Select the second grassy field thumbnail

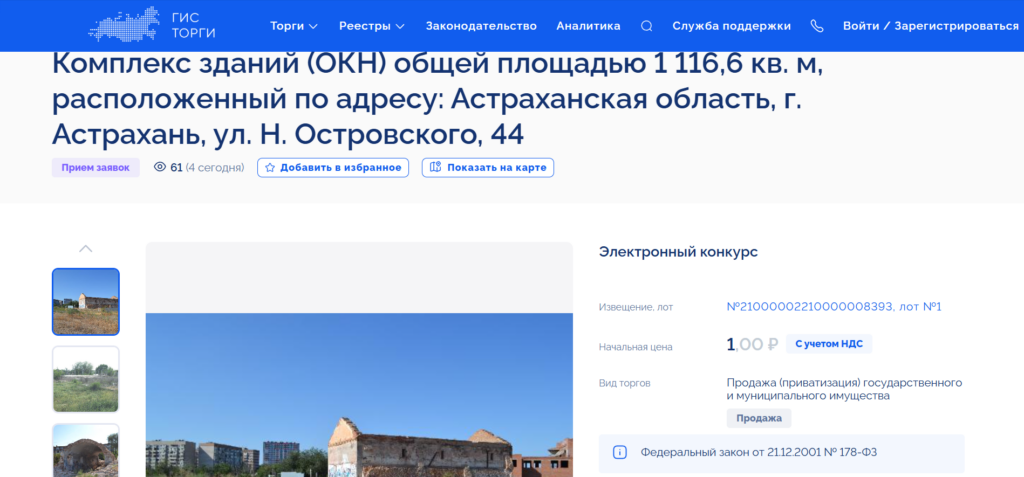tap(86, 379)
